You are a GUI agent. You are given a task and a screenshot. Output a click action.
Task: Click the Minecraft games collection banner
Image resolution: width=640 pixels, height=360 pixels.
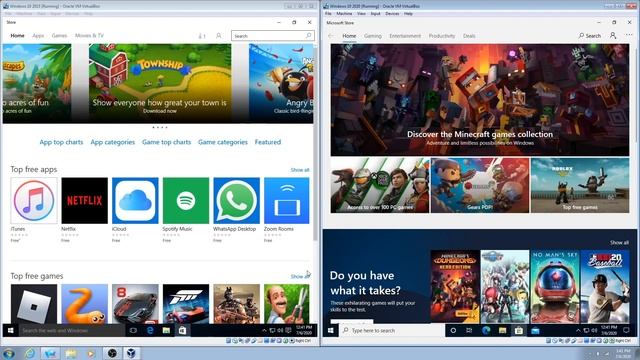pyautogui.click(x=480, y=100)
